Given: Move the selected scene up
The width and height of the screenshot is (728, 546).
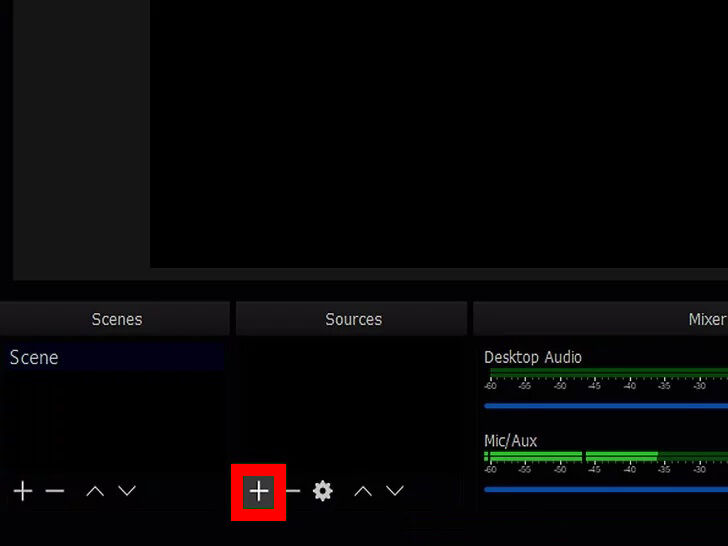Looking at the screenshot, I should [x=95, y=491].
